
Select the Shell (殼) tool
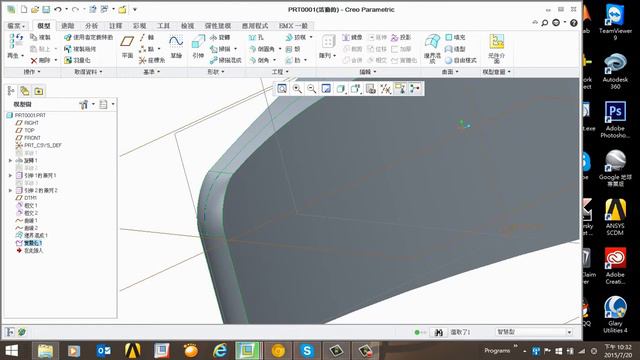pyautogui.click(x=293, y=49)
